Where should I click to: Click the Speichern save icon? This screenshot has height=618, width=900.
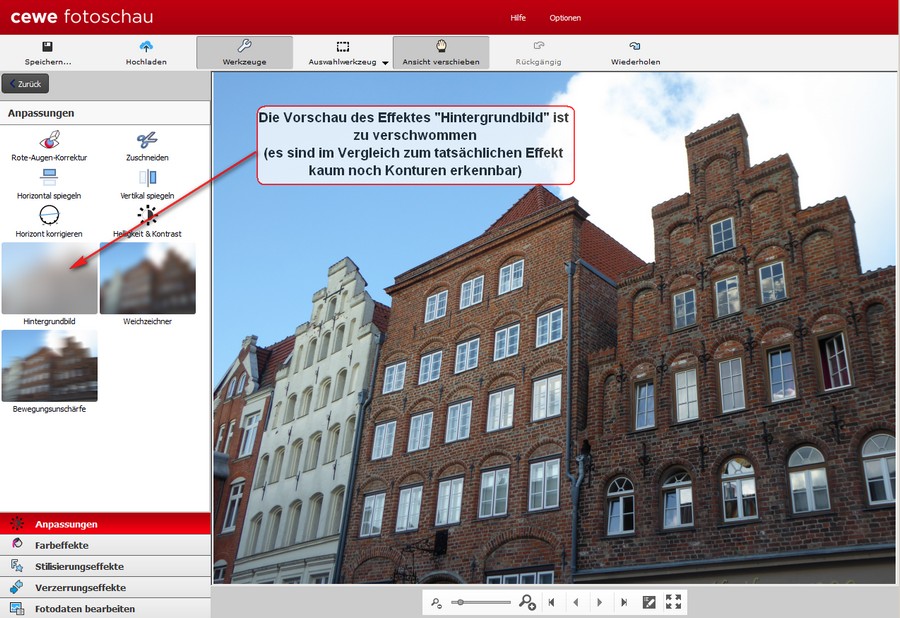point(47,46)
